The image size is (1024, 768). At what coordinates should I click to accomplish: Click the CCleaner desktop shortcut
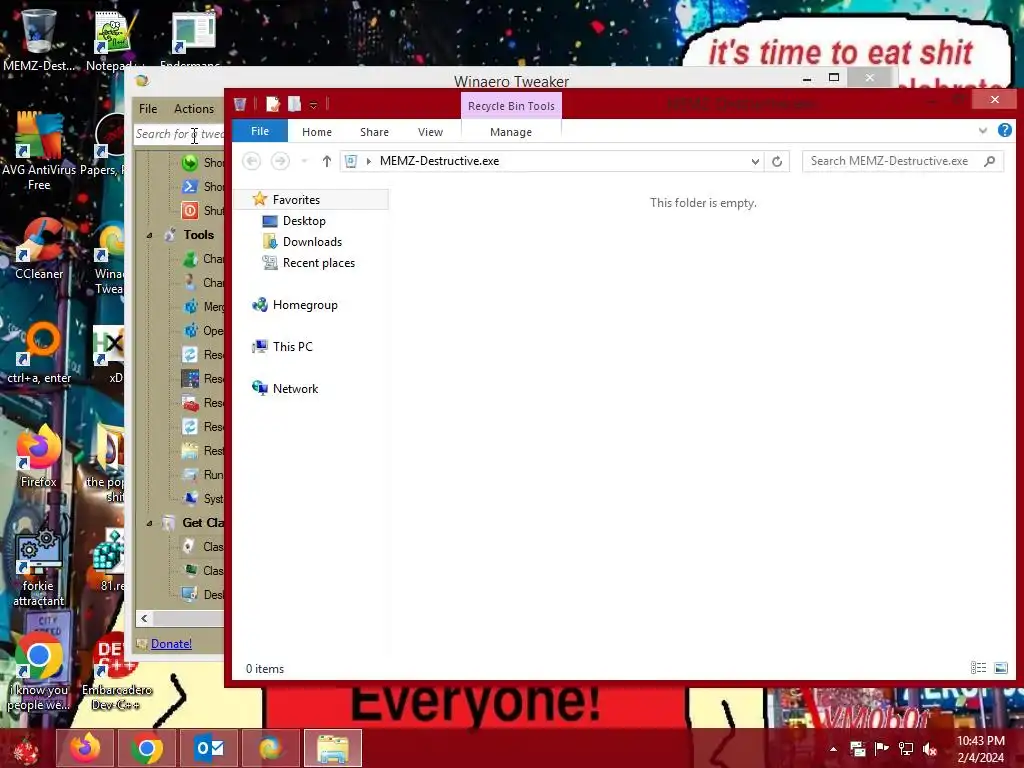pyautogui.click(x=39, y=248)
